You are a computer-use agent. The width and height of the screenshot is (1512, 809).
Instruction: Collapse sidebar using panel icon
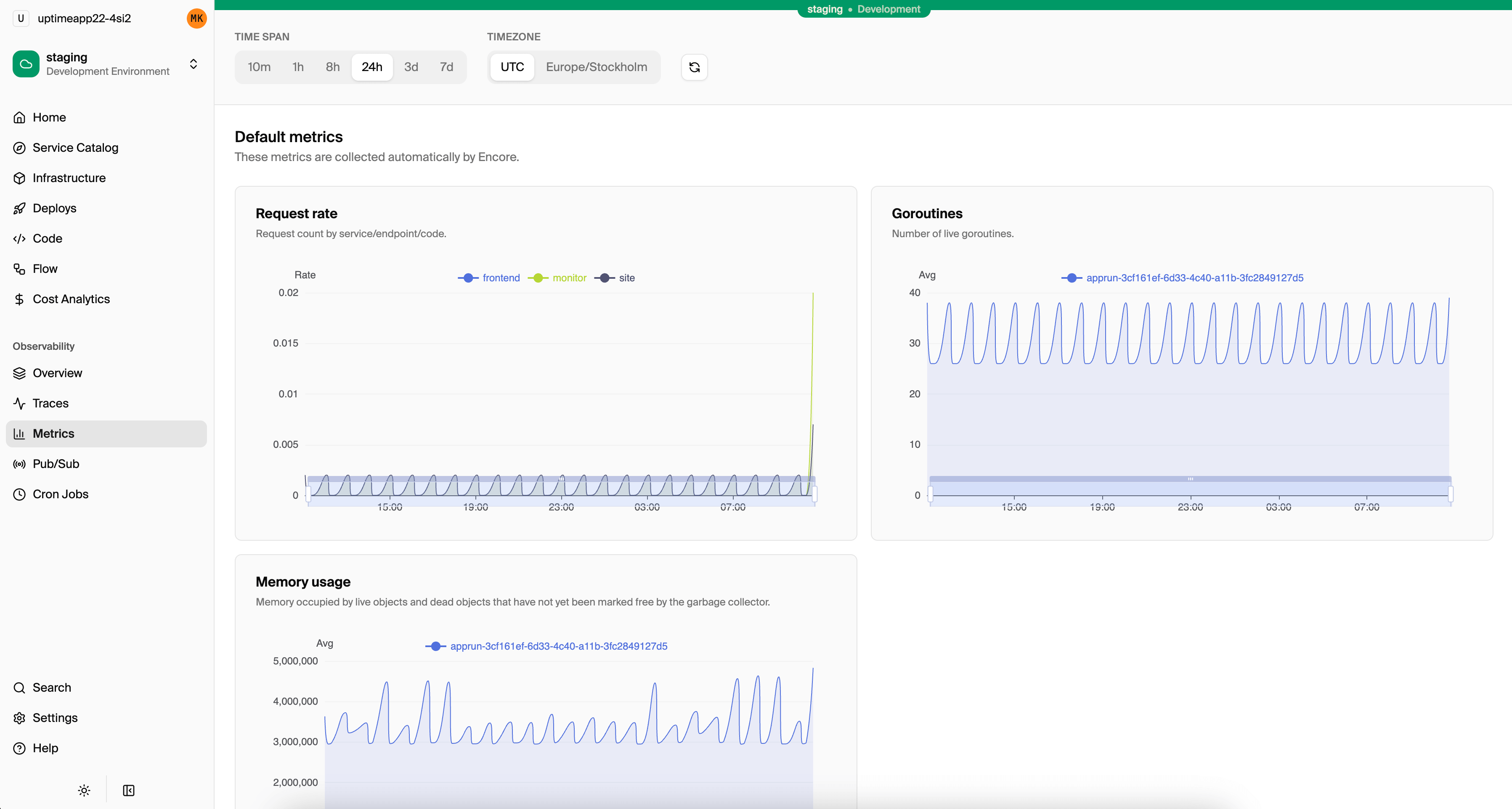[129, 790]
